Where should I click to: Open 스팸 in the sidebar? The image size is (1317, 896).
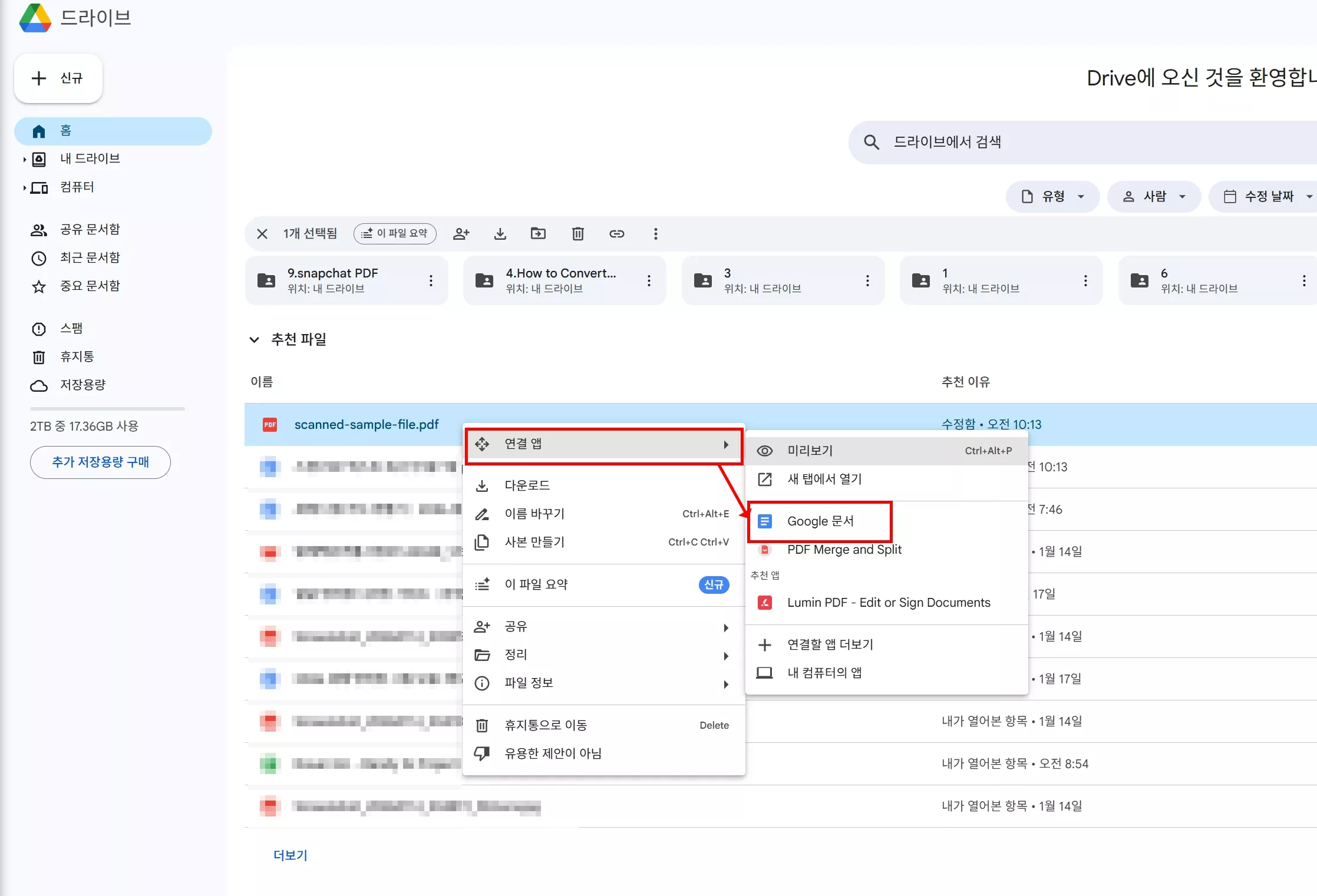(x=71, y=328)
